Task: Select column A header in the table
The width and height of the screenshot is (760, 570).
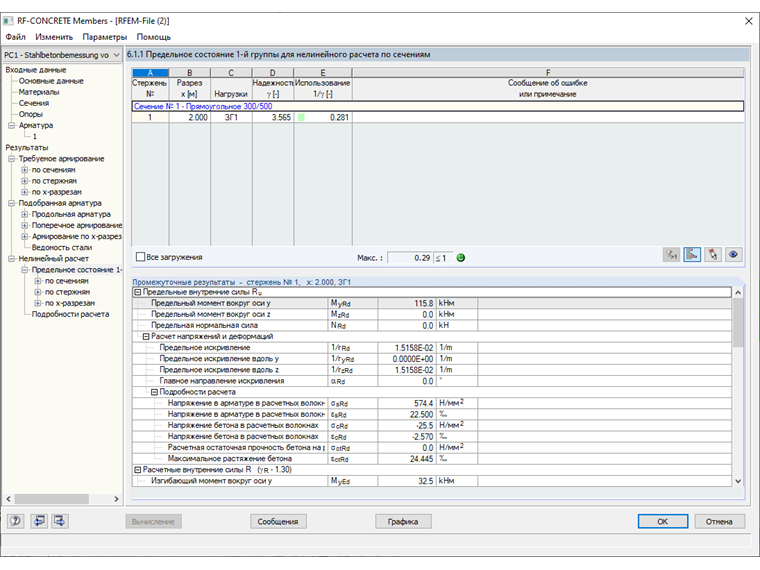Action: click(150, 73)
